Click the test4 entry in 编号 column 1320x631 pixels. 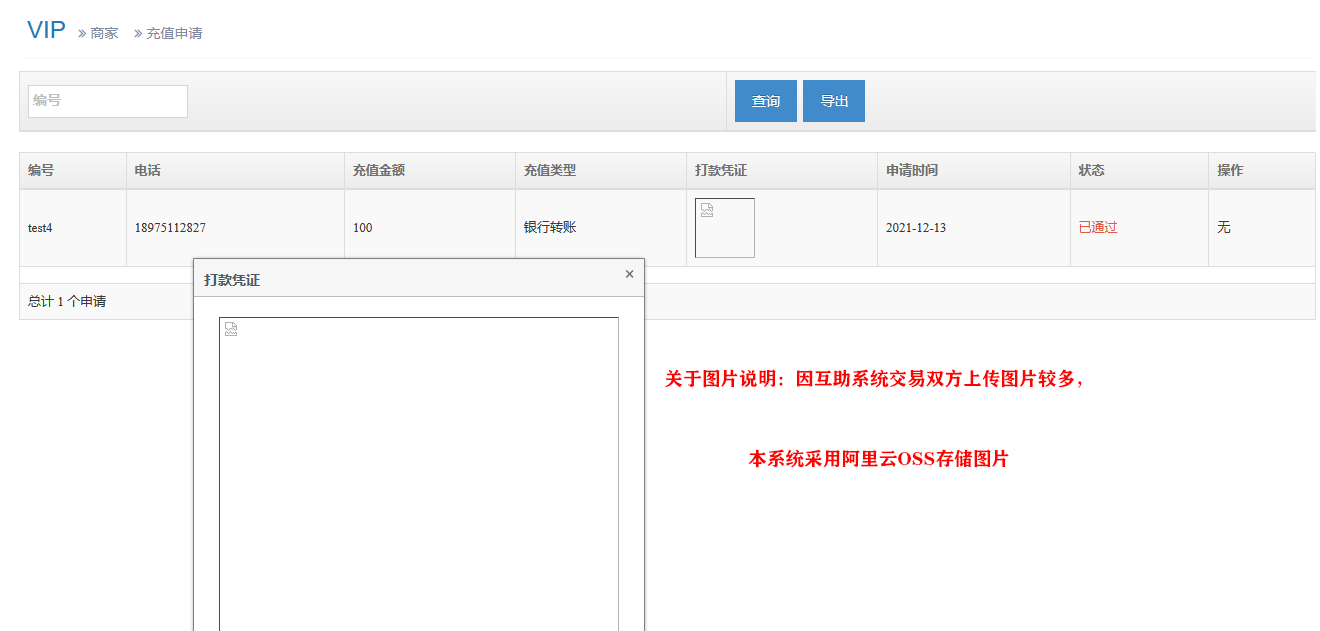click(40, 228)
